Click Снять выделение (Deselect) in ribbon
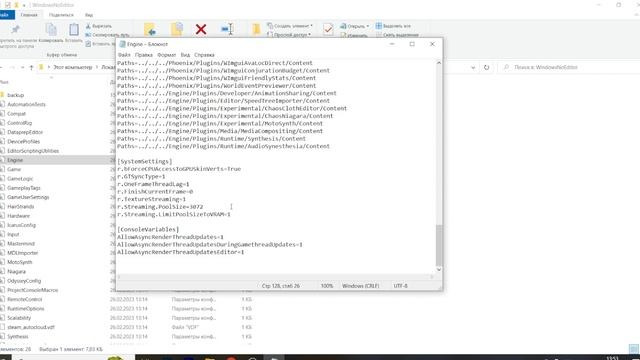 [x=397, y=35]
